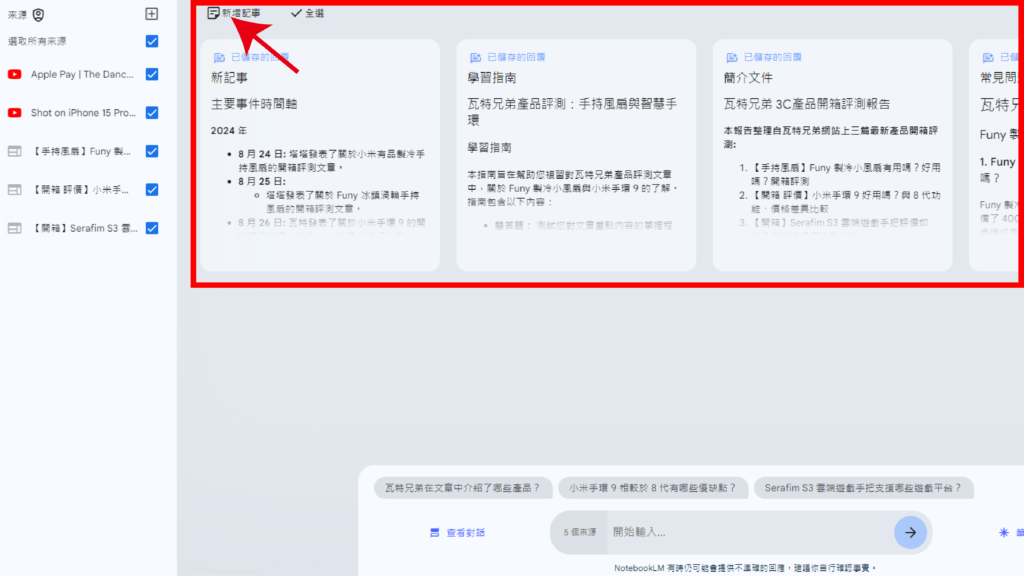Screen dimensions: 1024x576
Task: Click the YouTube icon for Shot on iPhone source
Action: click(14, 113)
